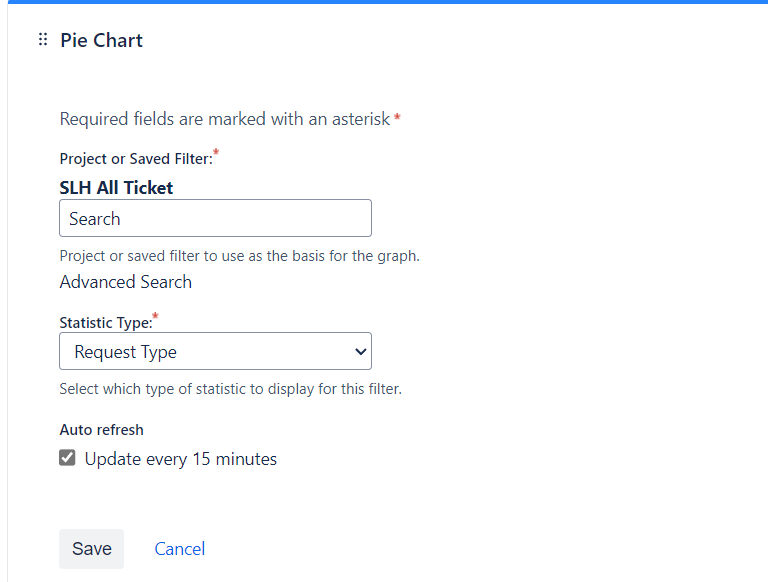Uncheck the auto refresh checkbox

tap(68, 458)
